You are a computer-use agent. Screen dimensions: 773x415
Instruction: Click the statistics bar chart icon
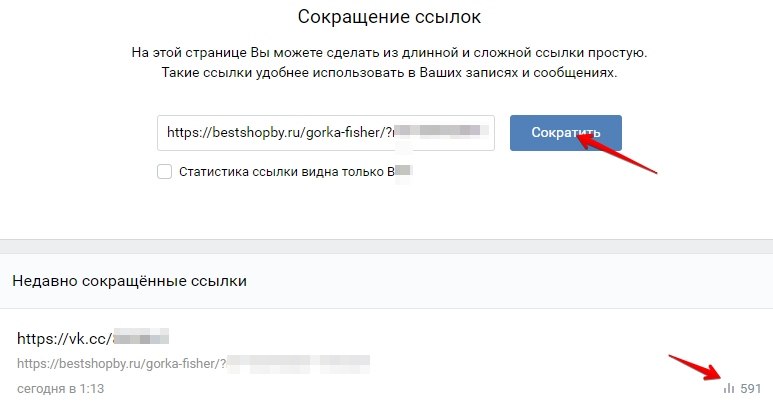coord(729,388)
